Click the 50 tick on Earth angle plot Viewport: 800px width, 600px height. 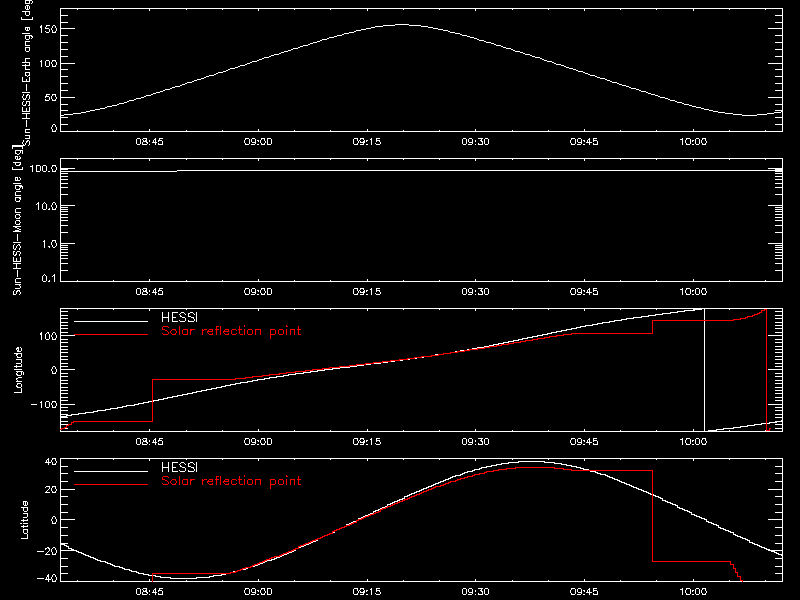[51, 97]
